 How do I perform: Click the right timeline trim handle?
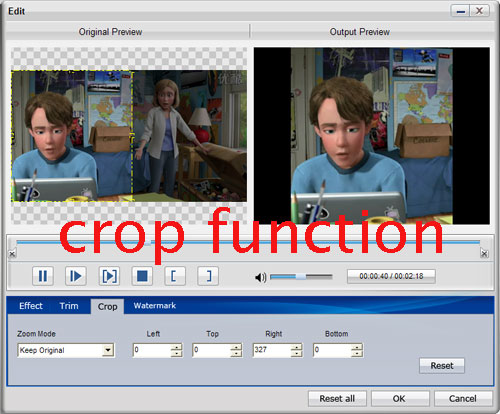point(484,254)
